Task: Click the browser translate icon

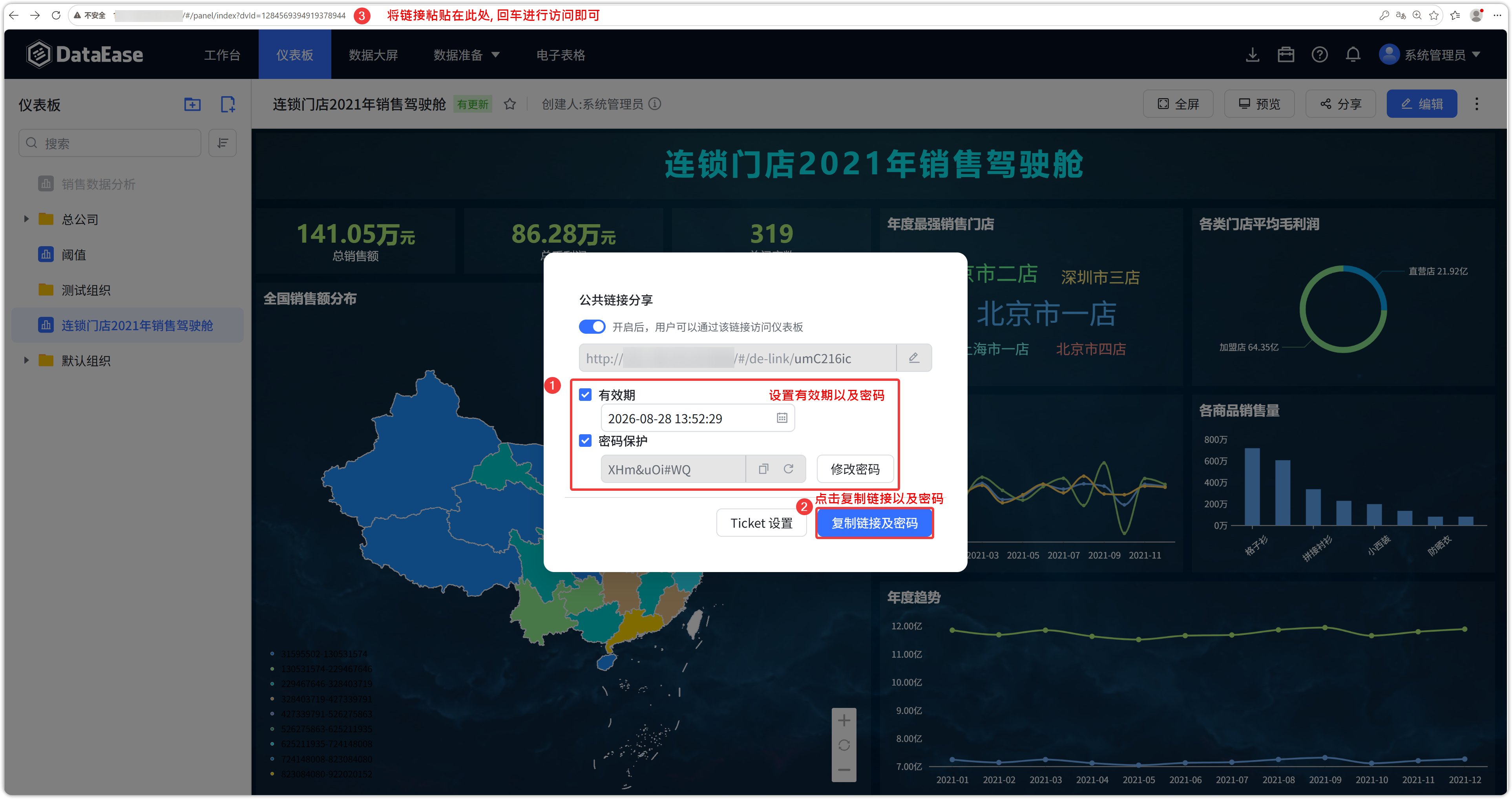Action: (1401, 15)
